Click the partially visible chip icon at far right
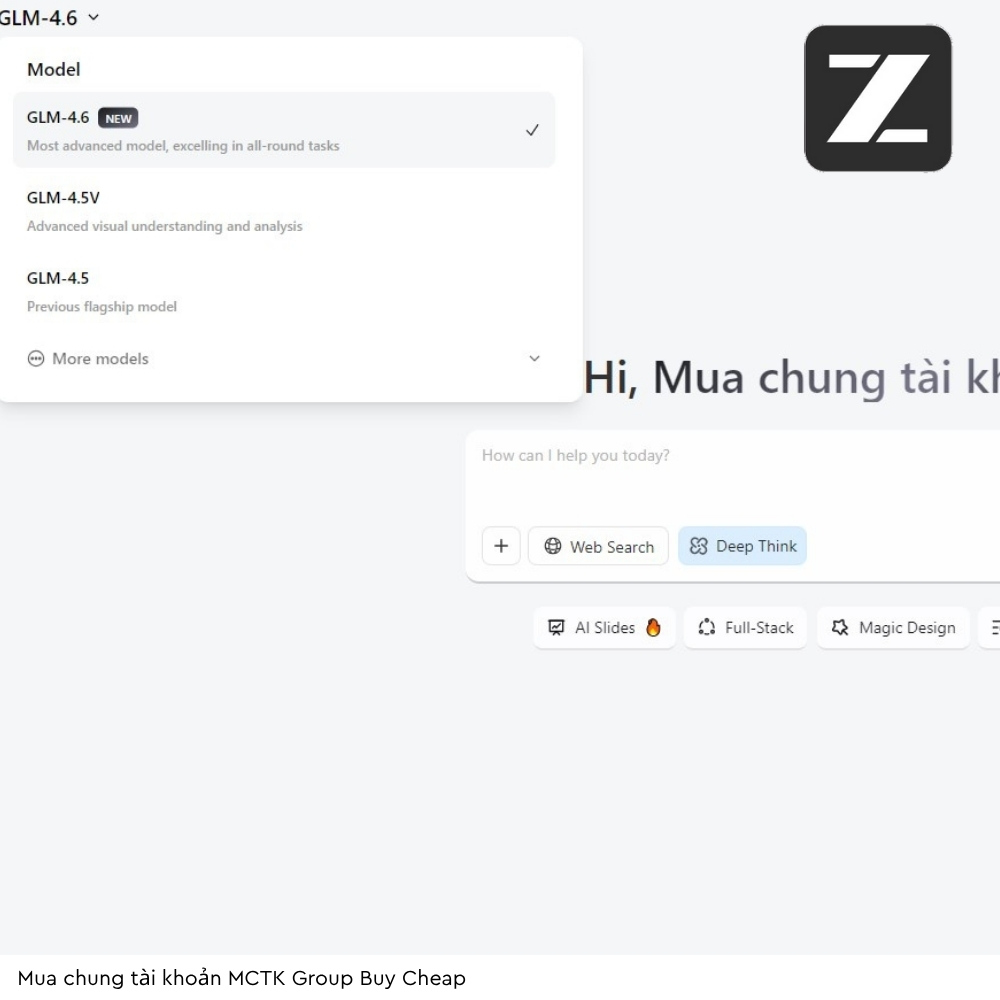 993,627
